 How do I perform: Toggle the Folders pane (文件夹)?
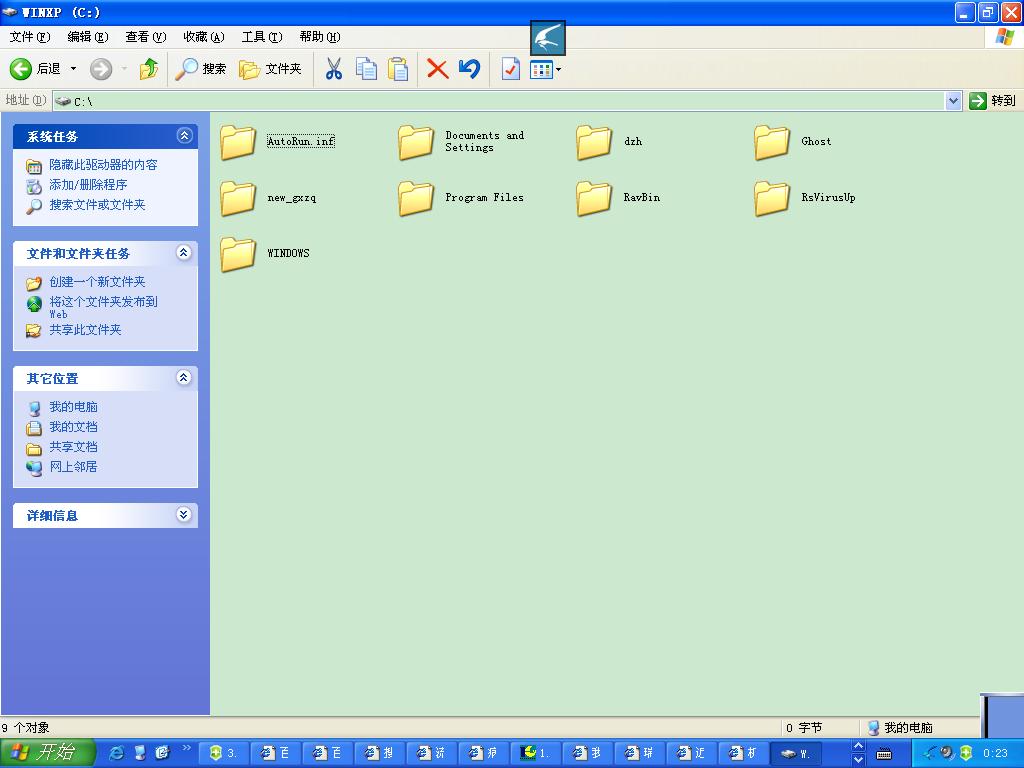pos(270,69)
